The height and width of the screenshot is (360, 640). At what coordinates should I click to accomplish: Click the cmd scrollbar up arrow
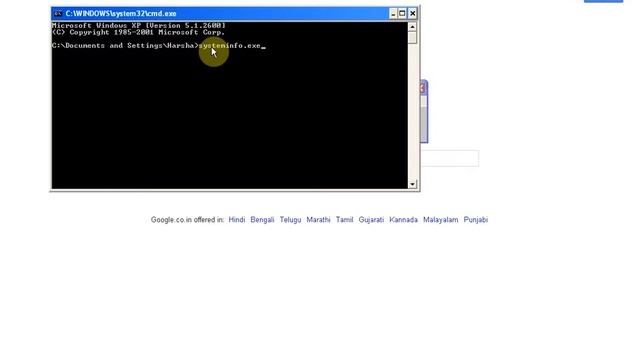(x=412, y=27)
